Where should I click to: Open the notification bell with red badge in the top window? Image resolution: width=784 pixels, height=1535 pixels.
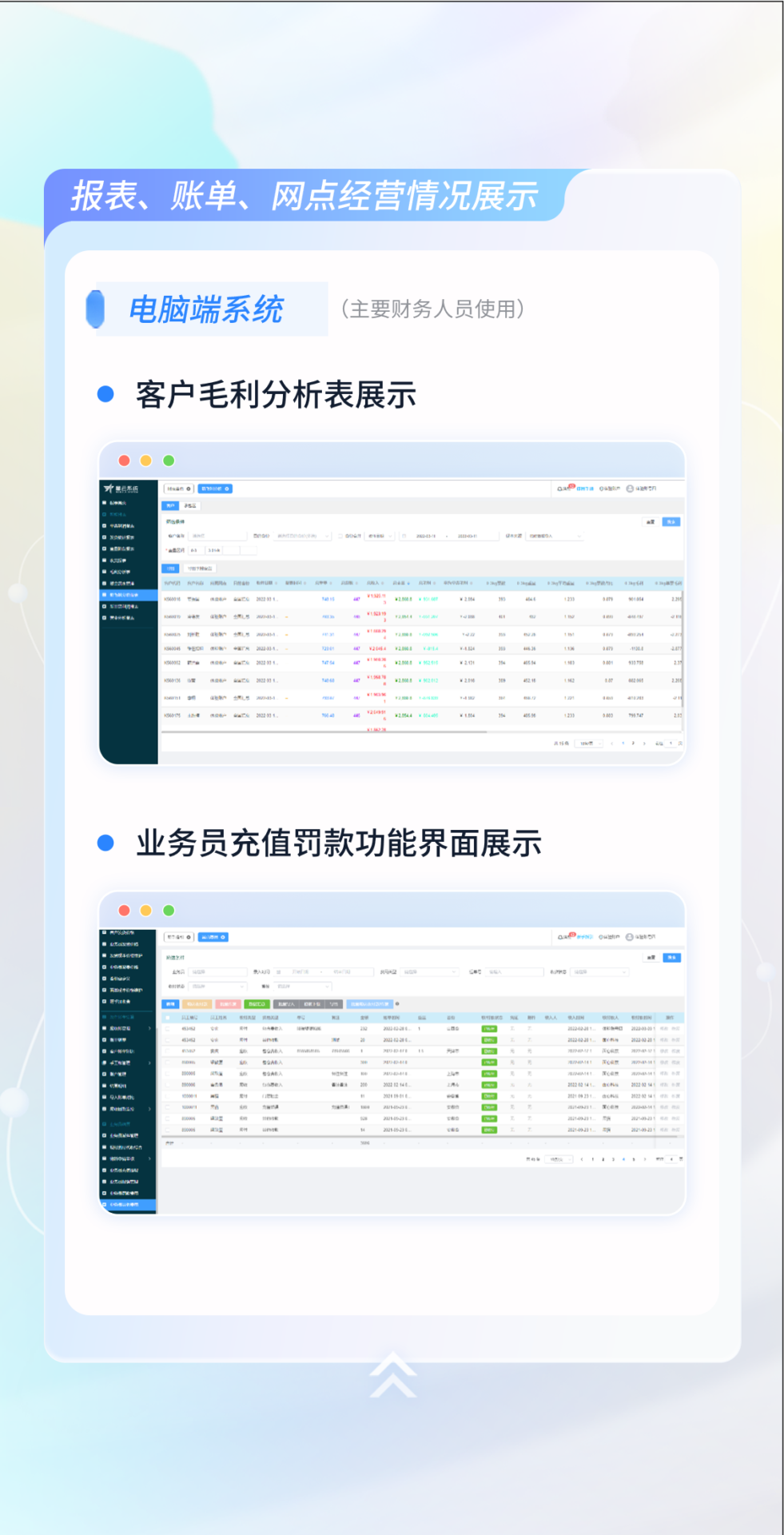(x=563, y=488)
